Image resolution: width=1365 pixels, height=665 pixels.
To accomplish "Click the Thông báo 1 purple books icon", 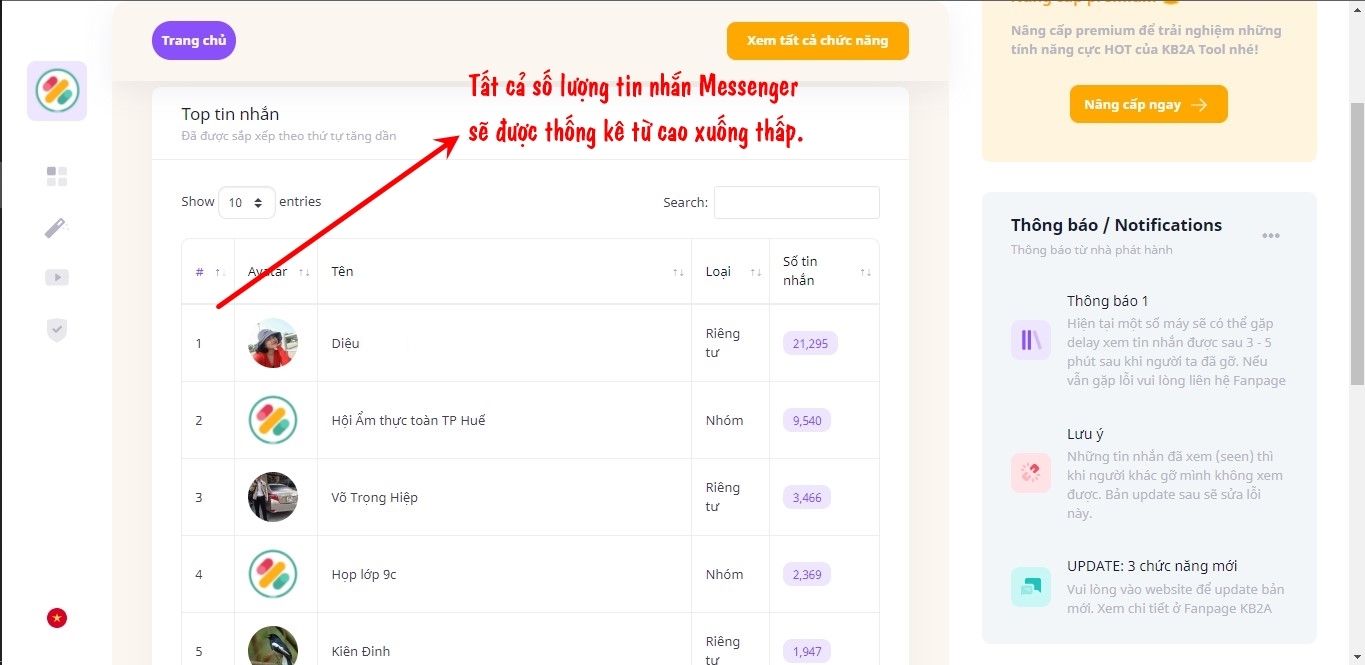I will click(x=1031, y=340).
